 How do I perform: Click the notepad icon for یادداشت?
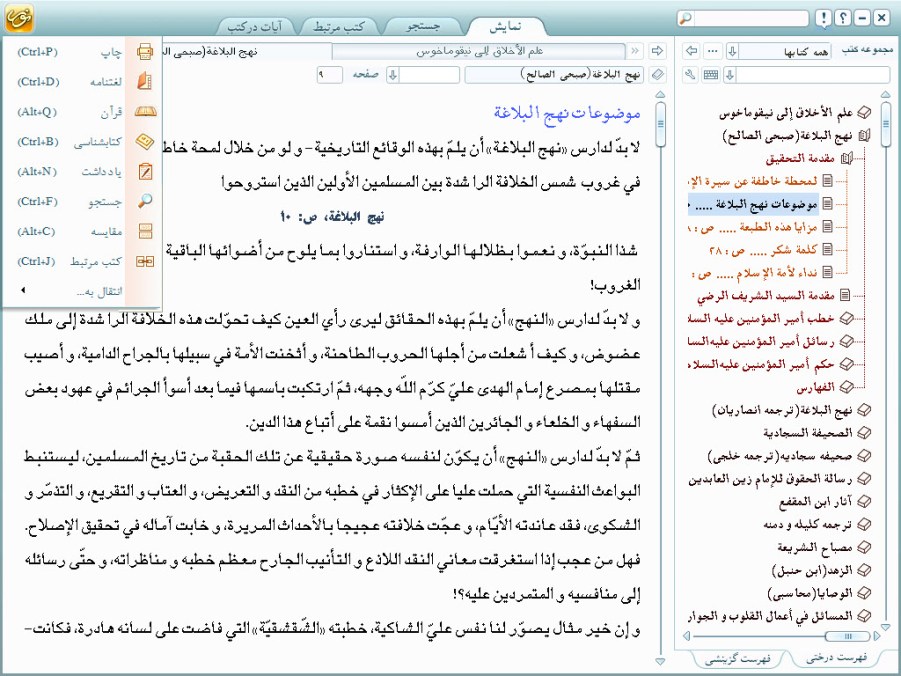coord(145,171)
